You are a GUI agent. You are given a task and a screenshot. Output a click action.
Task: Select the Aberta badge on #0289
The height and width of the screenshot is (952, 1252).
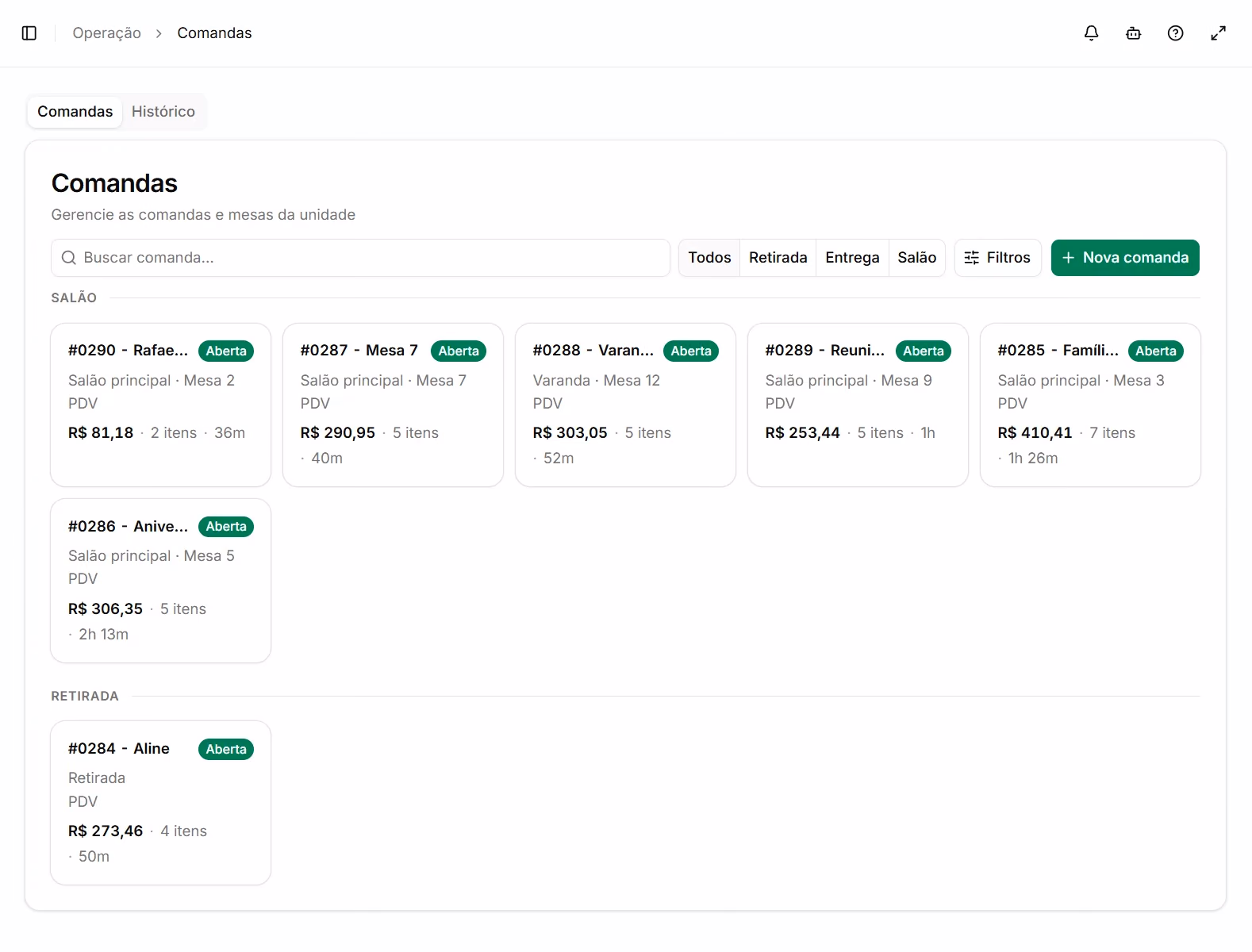click(x=924, y=351)
